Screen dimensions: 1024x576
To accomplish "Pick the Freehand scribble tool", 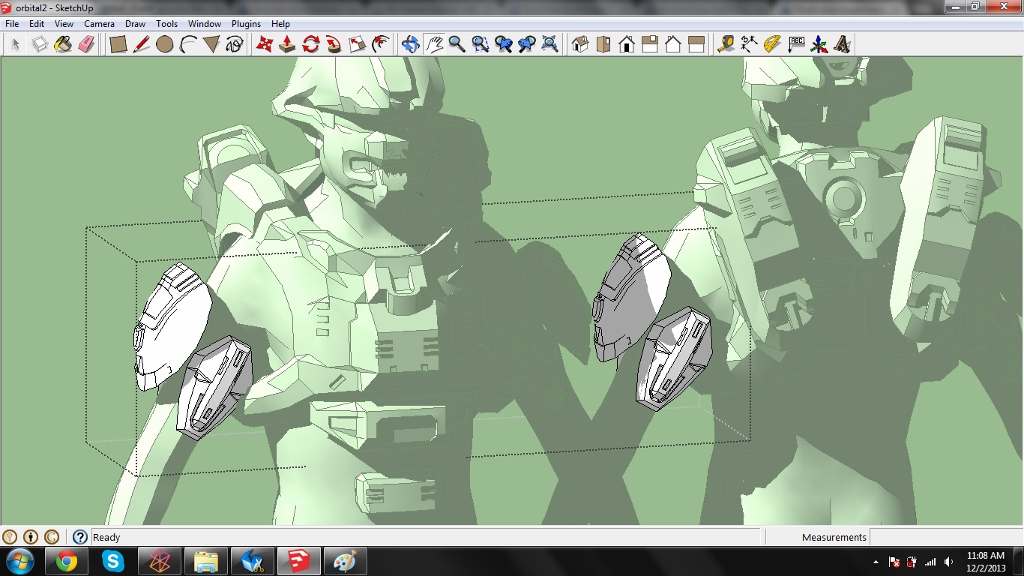I will click(x=235, y=44).
